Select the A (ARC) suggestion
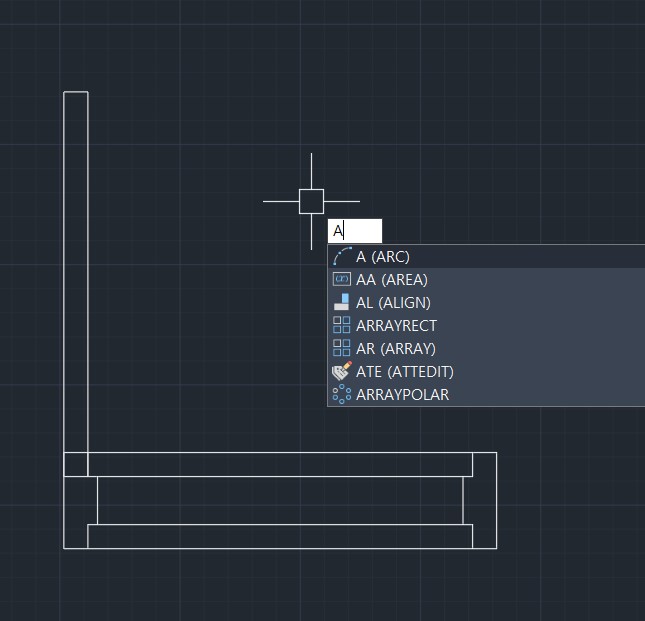Viewport: 645px width, 621px height. (486, 257)
